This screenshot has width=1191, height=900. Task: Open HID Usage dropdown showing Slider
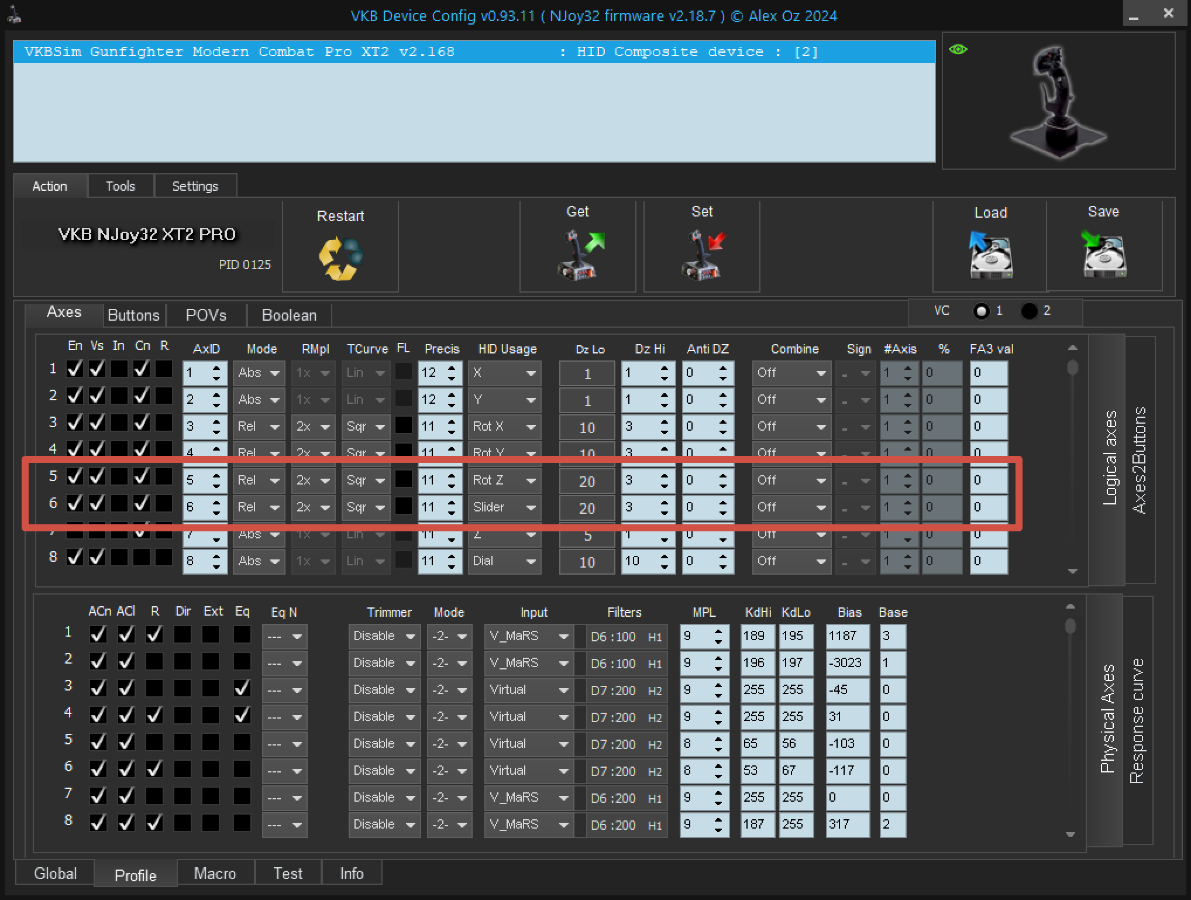pos(504,507)
